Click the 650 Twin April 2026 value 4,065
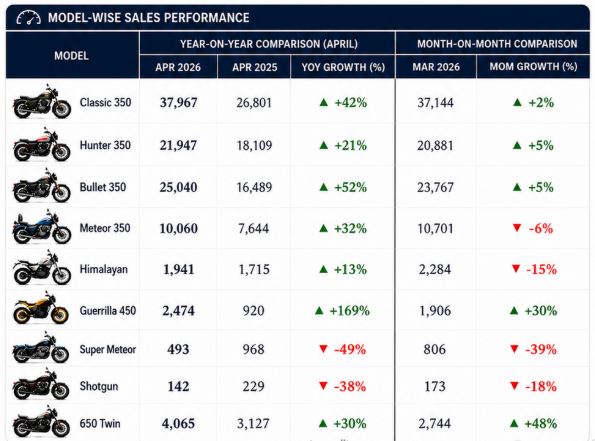The height and width of the screenshot is (441, 595). [178, 424]
